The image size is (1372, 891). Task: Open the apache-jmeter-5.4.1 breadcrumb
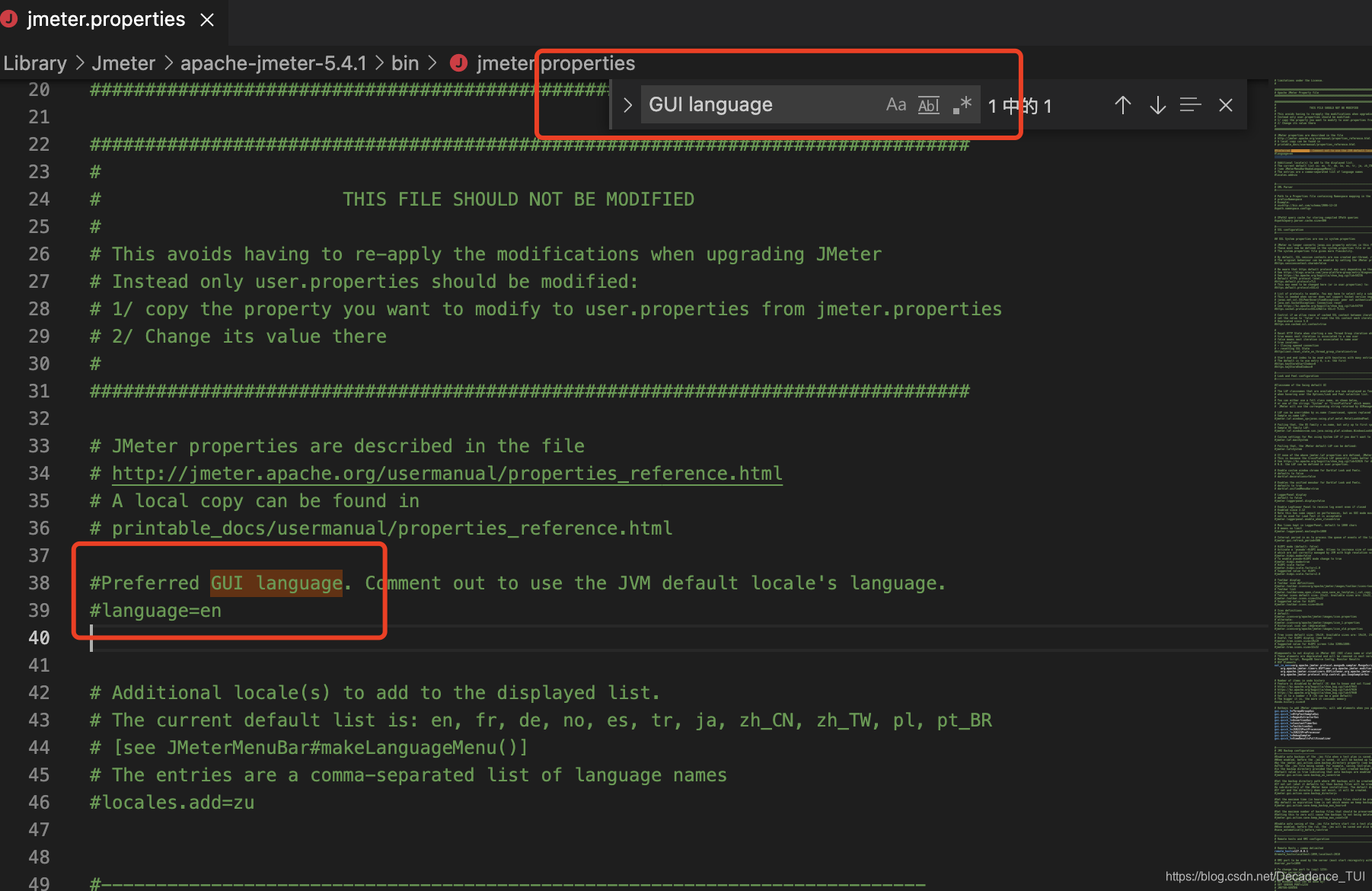[x=273, y=63]
